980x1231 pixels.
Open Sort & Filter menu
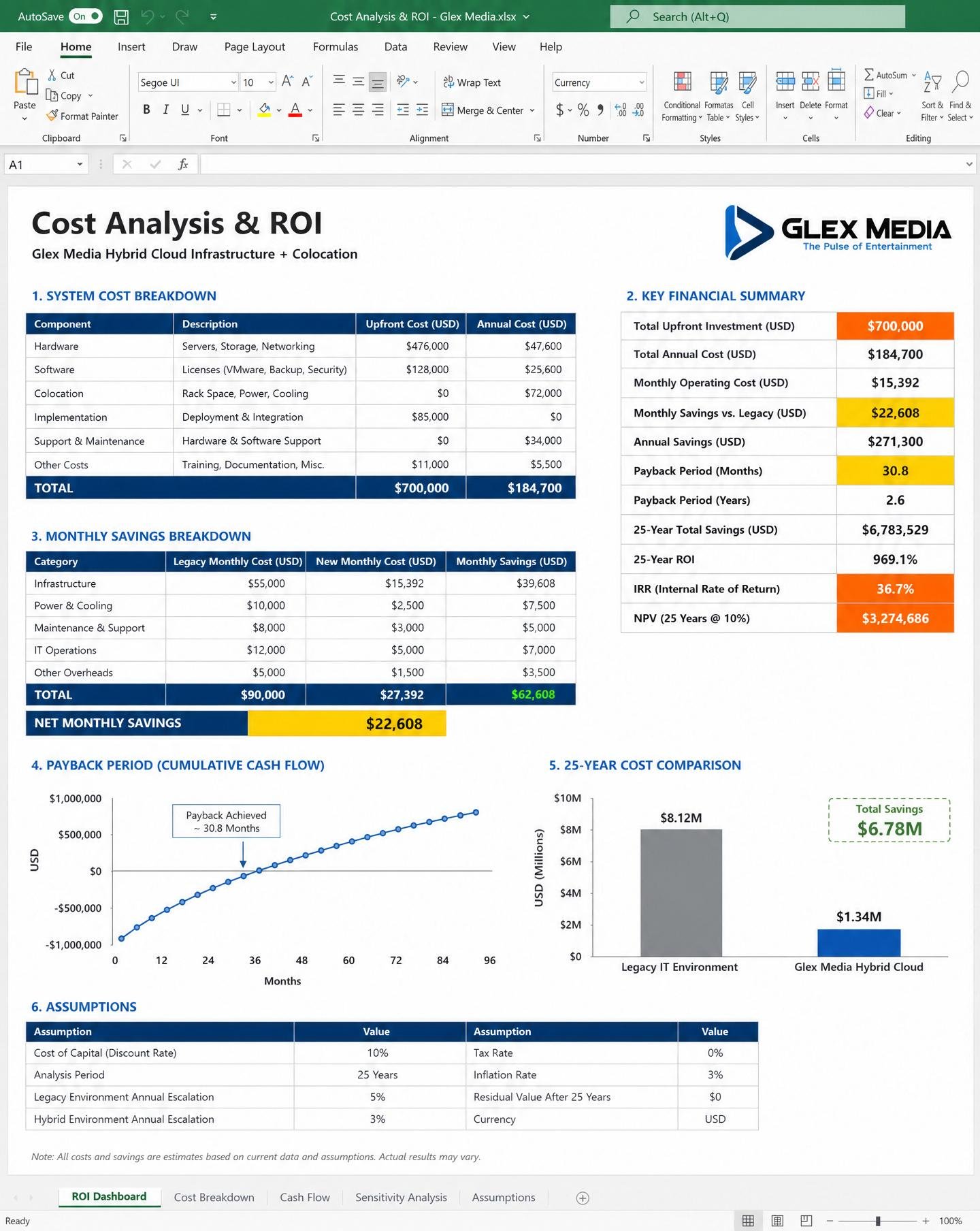click(x=932, y=97)
